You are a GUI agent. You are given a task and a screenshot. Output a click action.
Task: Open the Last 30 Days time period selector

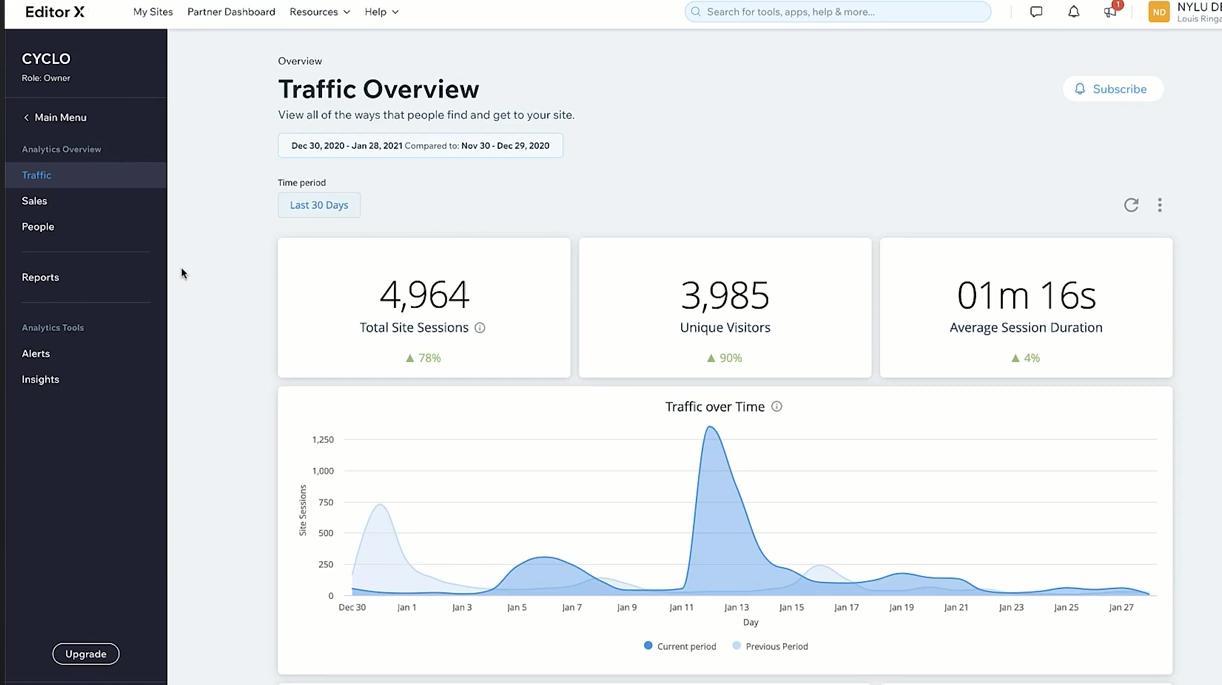319,205
